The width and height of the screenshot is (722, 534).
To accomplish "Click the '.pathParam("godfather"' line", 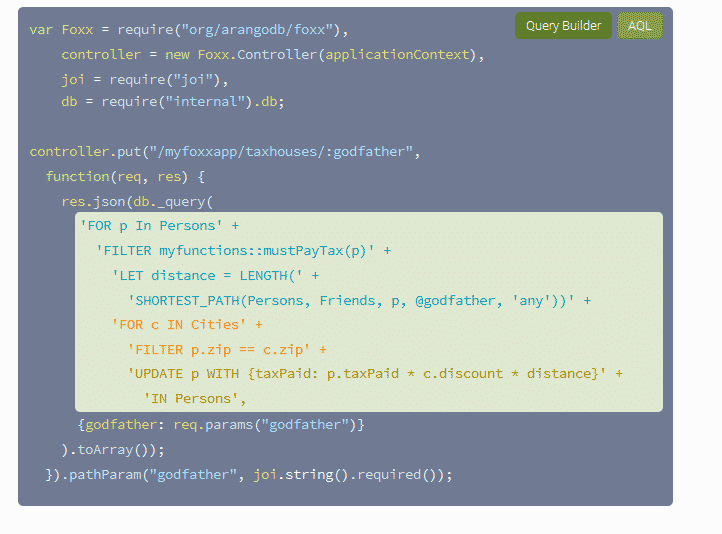I will (x=249, y=474).
